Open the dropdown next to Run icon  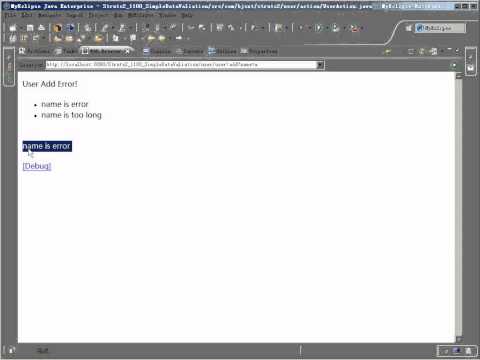tap(326, 28)
